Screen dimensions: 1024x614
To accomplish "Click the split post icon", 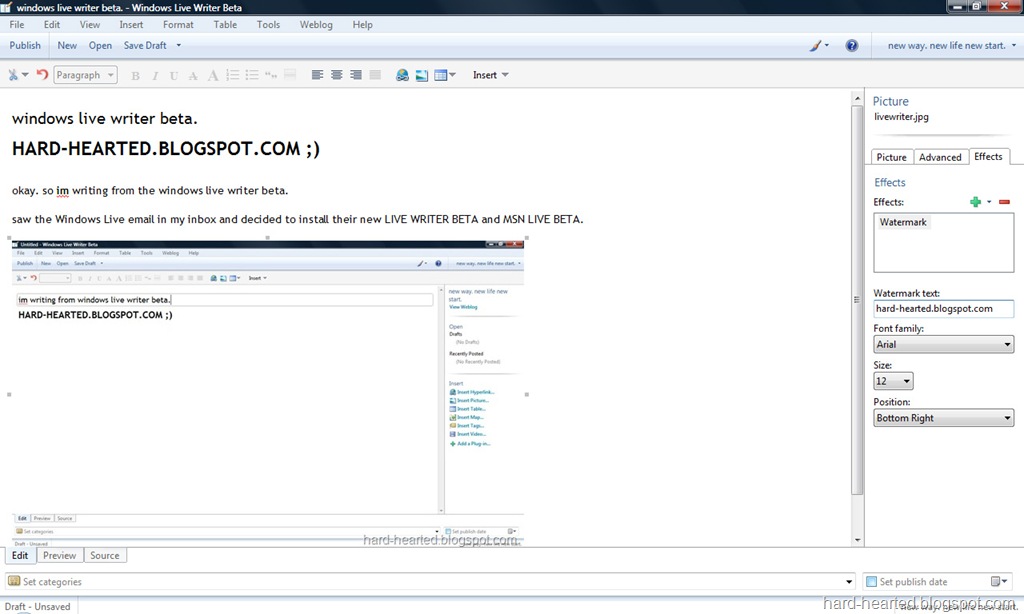I will click(x=290, y=74).
